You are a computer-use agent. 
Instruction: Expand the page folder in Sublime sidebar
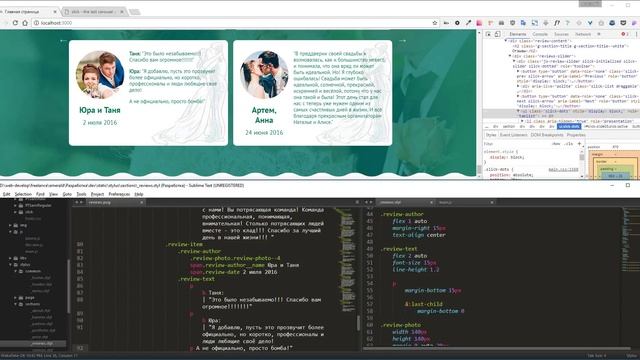16,298
